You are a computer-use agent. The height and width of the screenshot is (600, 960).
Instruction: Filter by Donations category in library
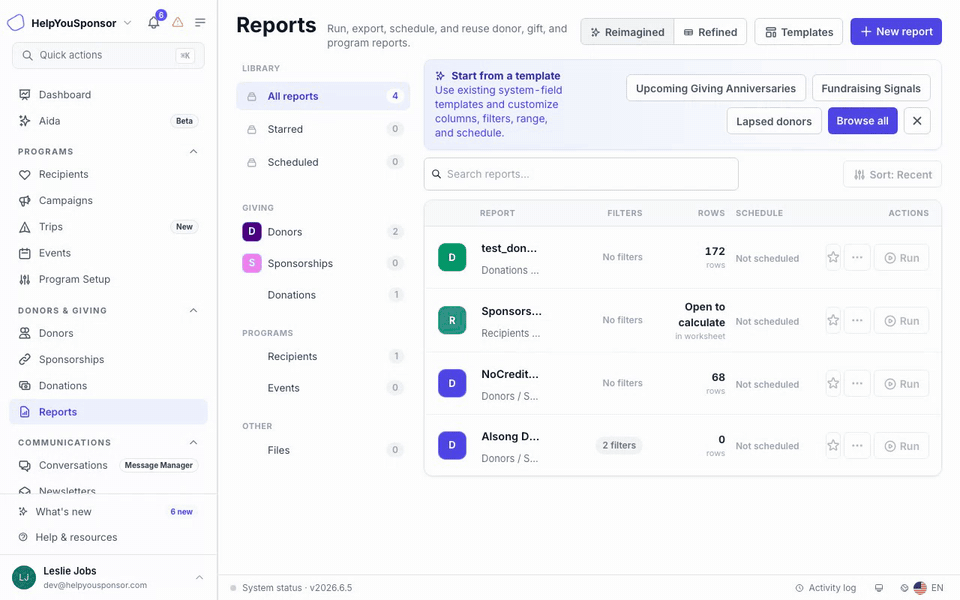pyautogui.click(x=323, y=295)
